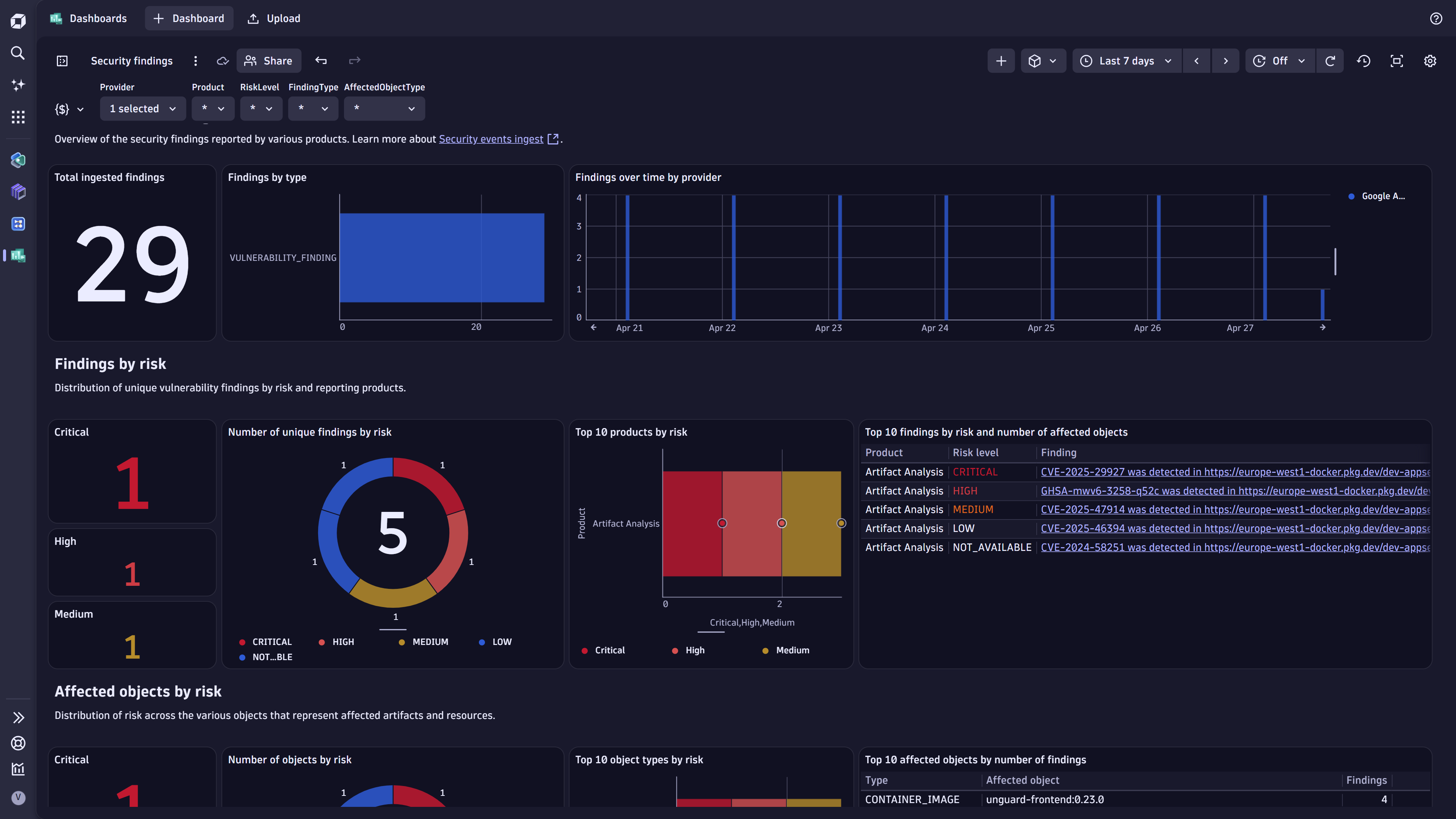The width and height of the screenshot is (1456, 819).
Task: Toggle CRITICAL legend in donut chart
Action: point(266,642)
